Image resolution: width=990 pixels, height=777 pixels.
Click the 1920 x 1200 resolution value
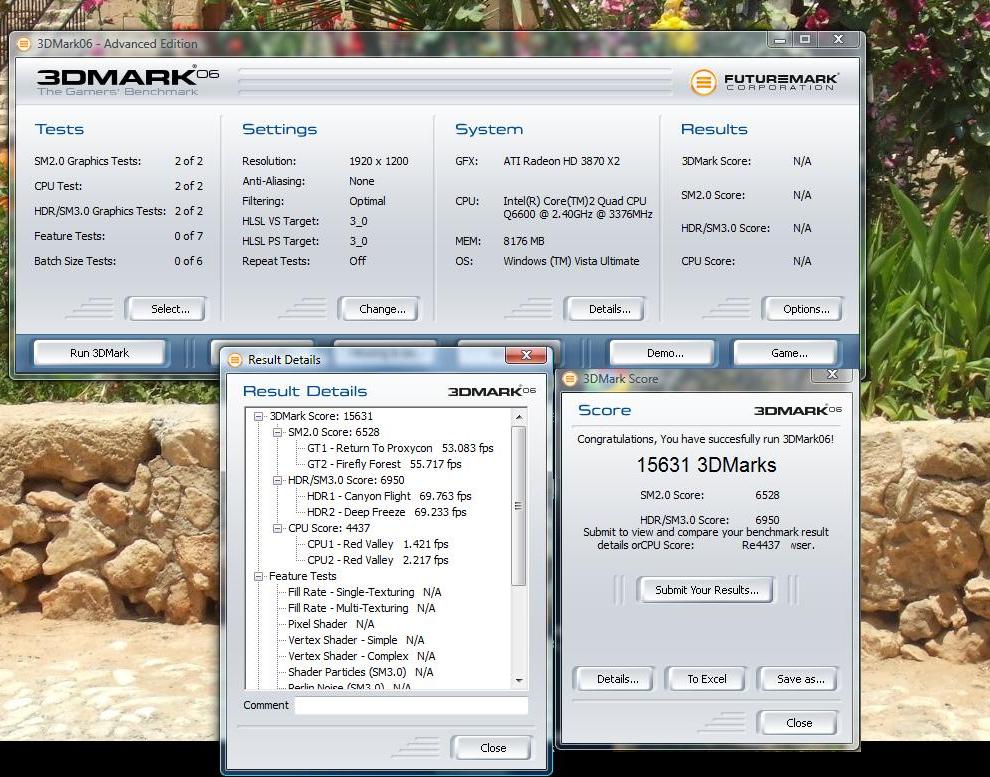[x=379, y=161]
